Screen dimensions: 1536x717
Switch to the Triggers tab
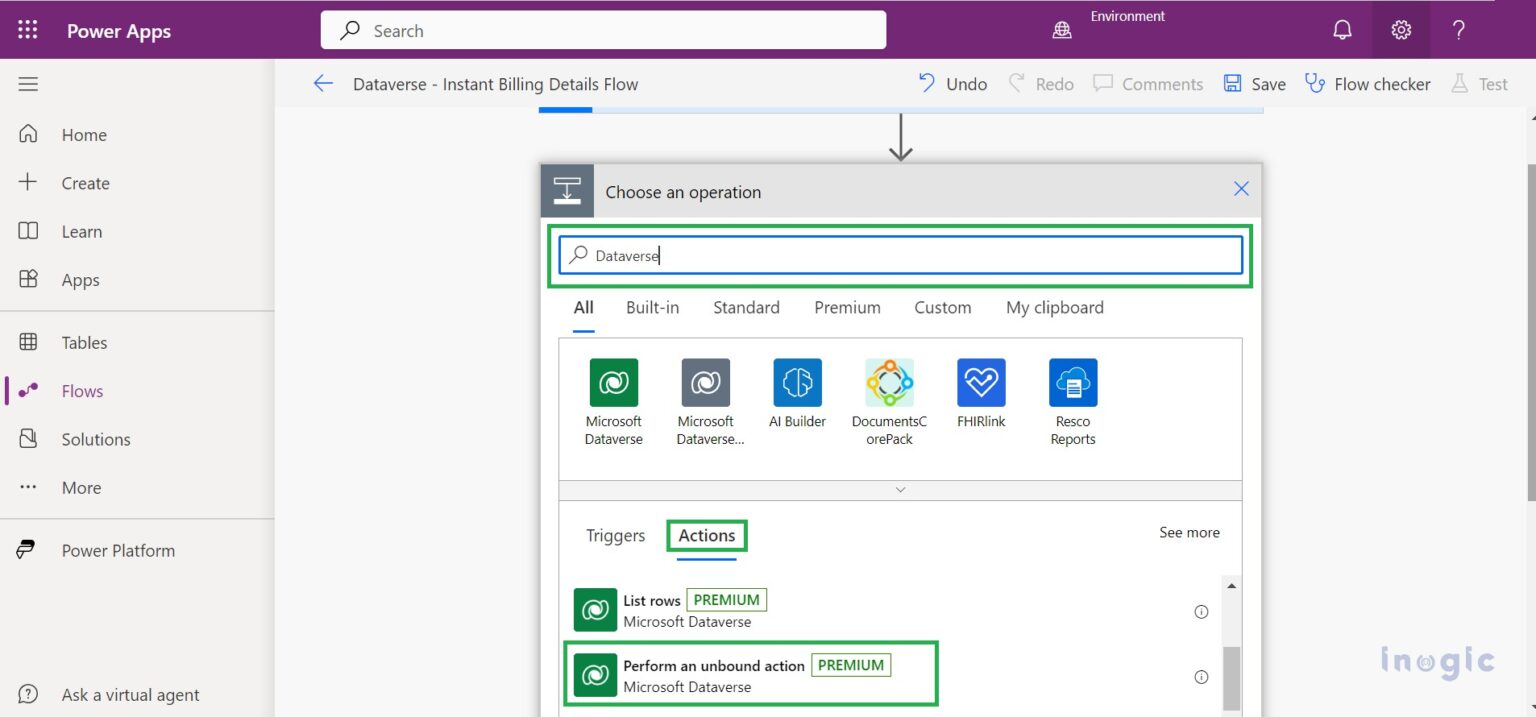(615, 536)
